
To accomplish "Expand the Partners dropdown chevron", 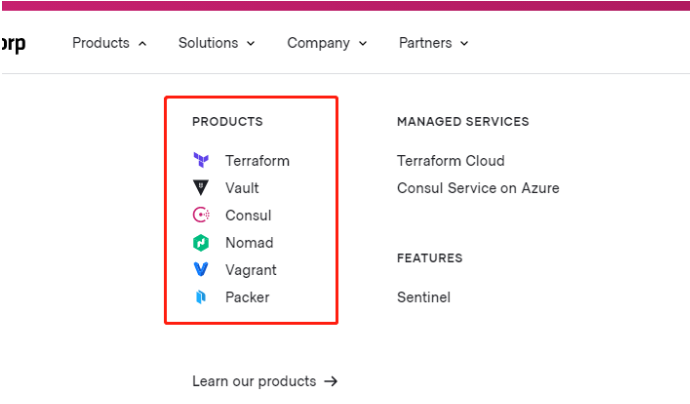I will (x=464, y=44).
